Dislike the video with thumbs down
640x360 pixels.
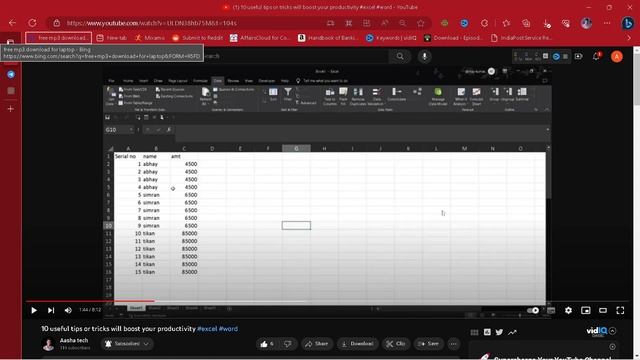click(288, 344)
